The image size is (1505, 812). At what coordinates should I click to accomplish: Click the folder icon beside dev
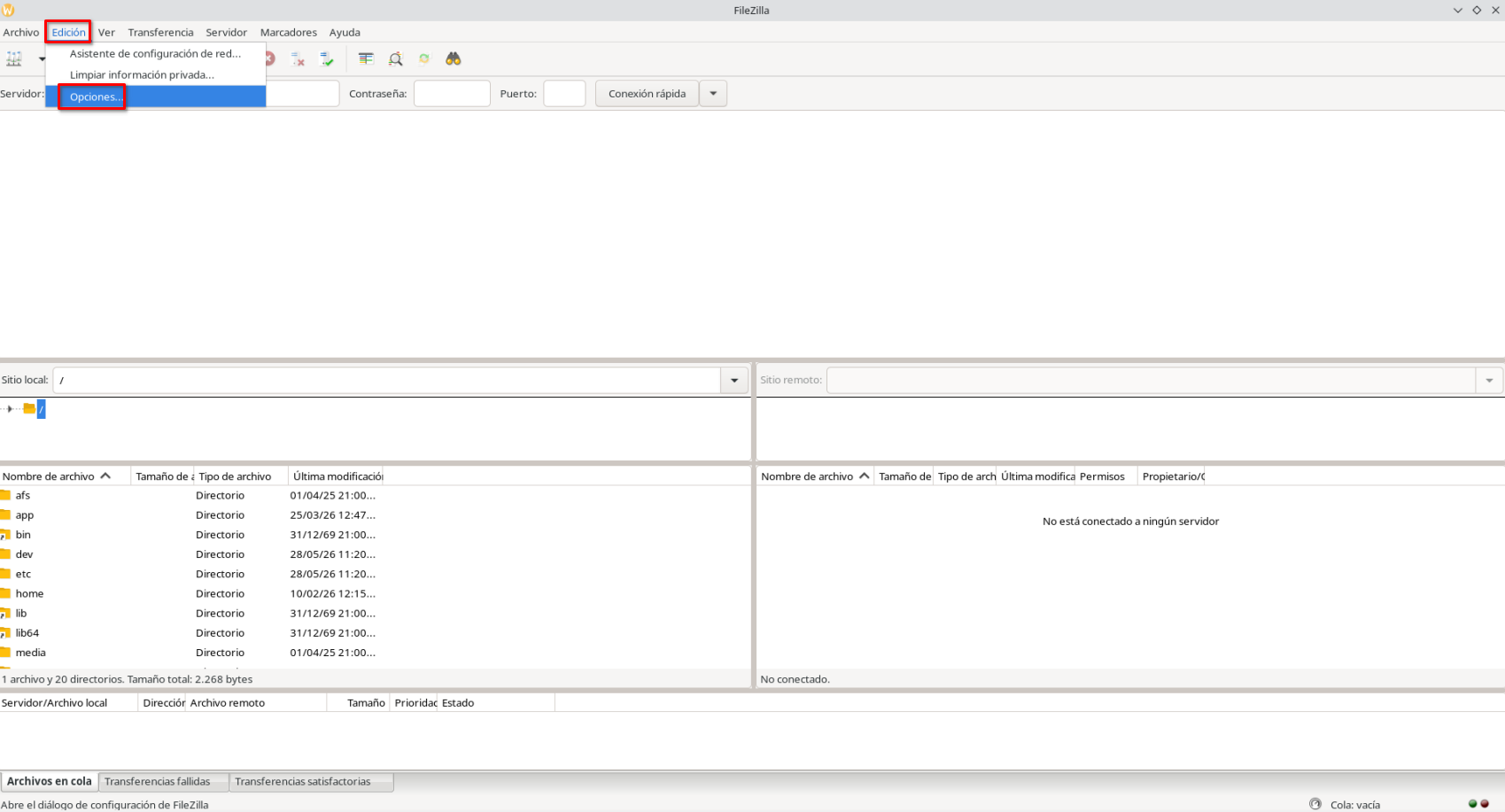[5, 554]
